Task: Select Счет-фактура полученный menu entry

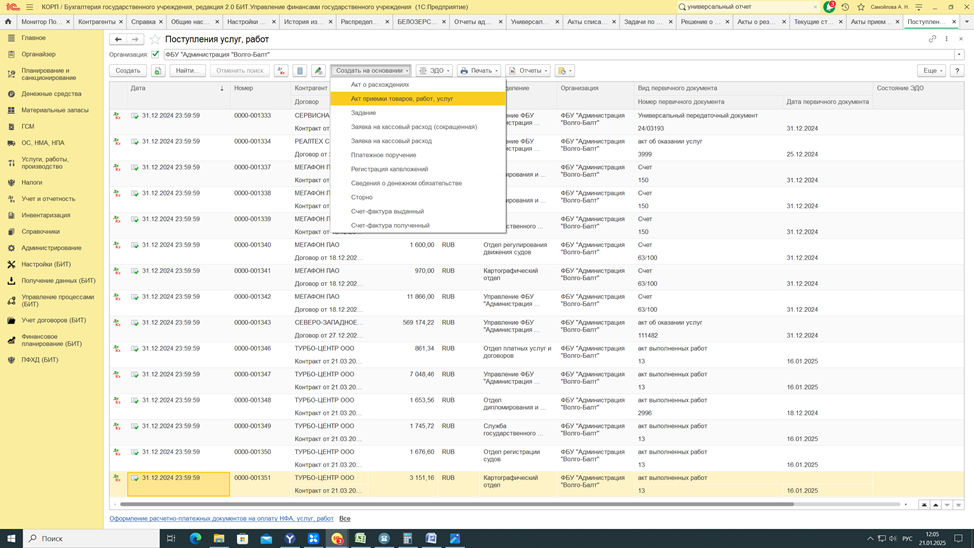Action: (x=418, y=226)
